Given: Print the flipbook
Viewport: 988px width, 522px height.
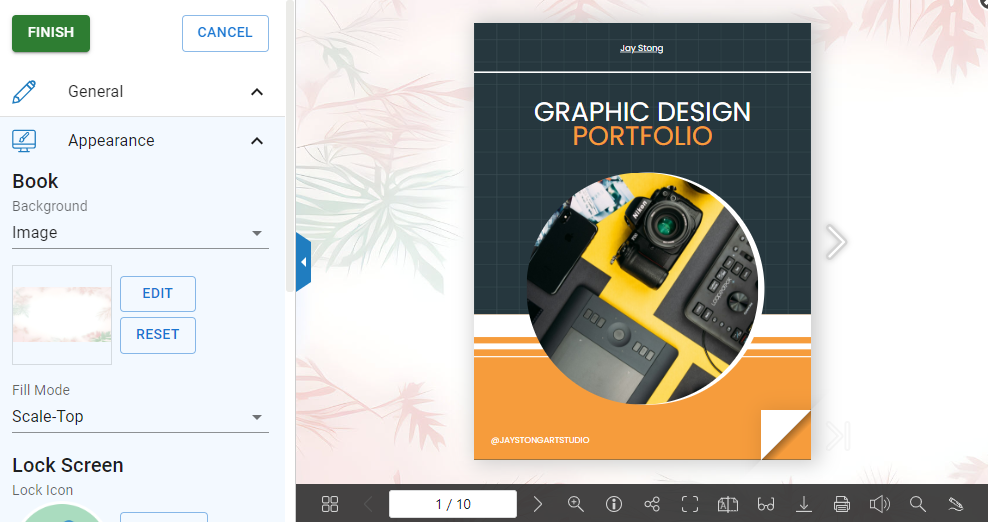Looking at the screenshot, I should [842, 504].
